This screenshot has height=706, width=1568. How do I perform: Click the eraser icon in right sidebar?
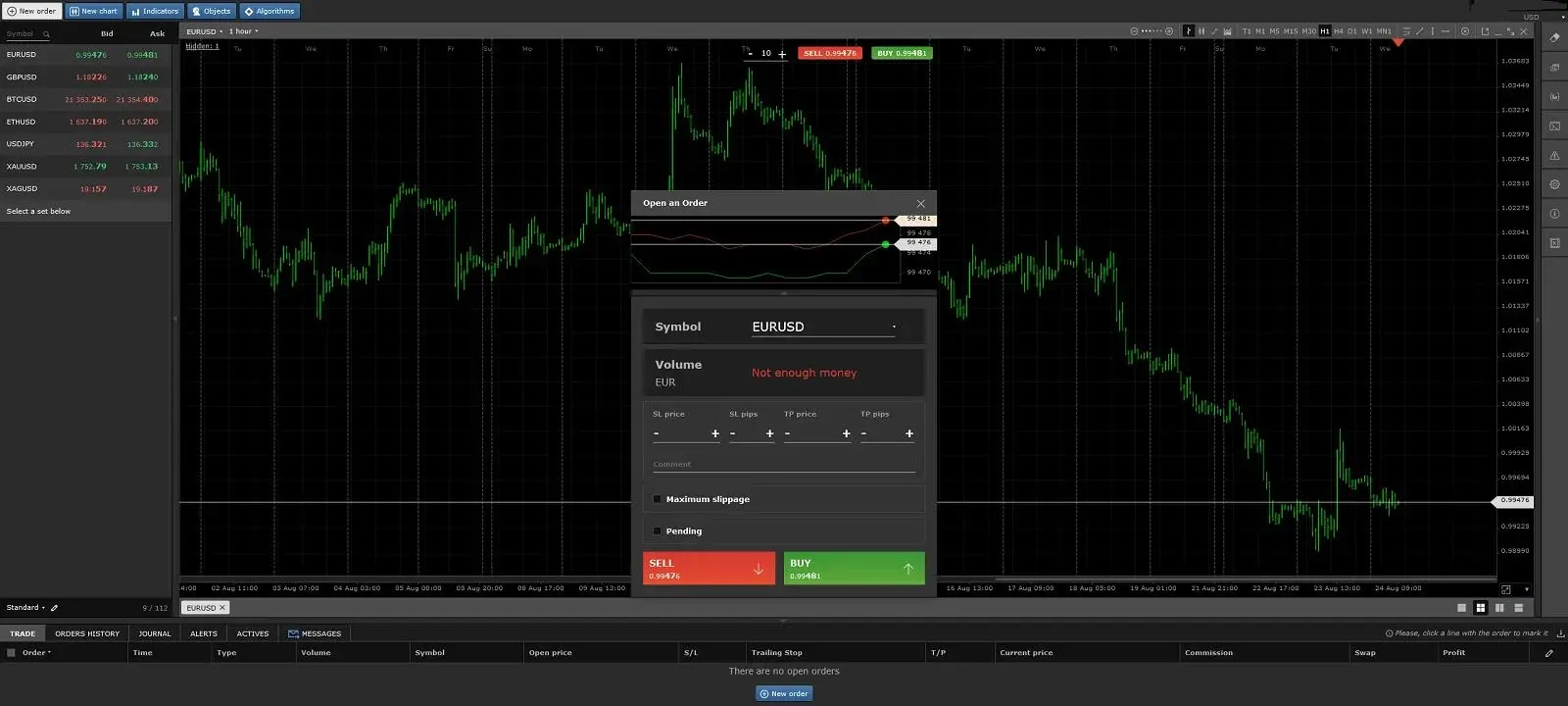1554,38
